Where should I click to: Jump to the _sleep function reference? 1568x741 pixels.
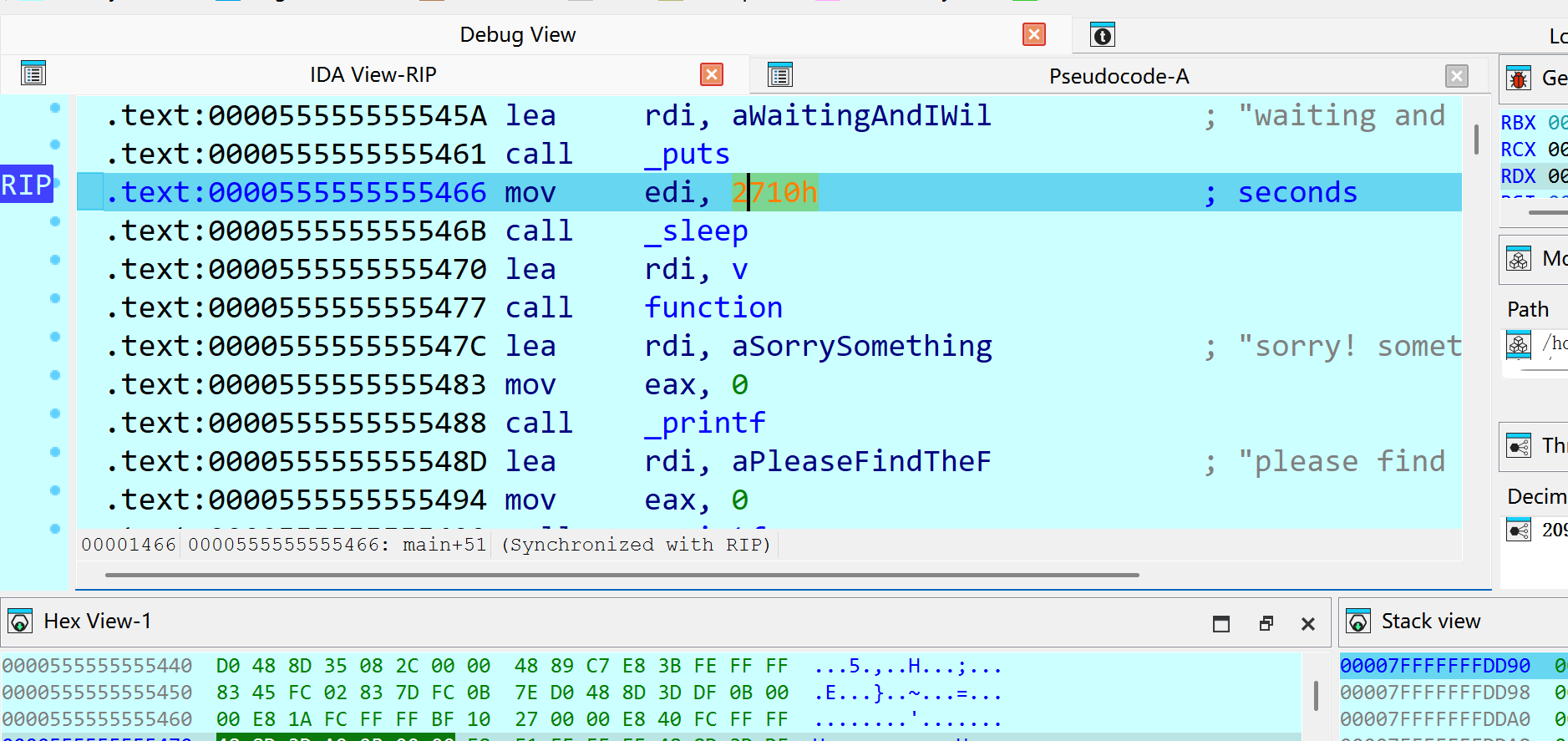[x=695, y=231]
